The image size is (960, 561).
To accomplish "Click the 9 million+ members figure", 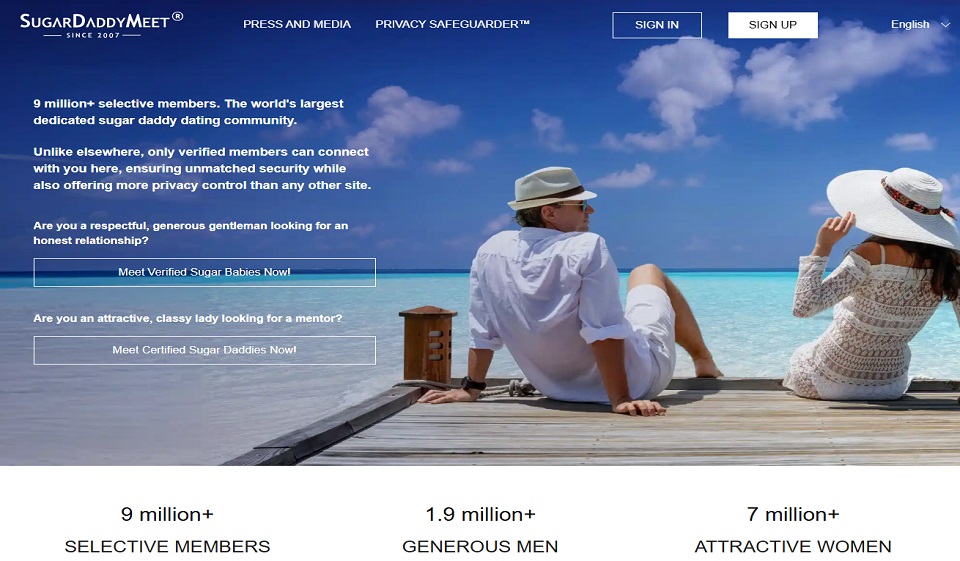I will (167, 514).
